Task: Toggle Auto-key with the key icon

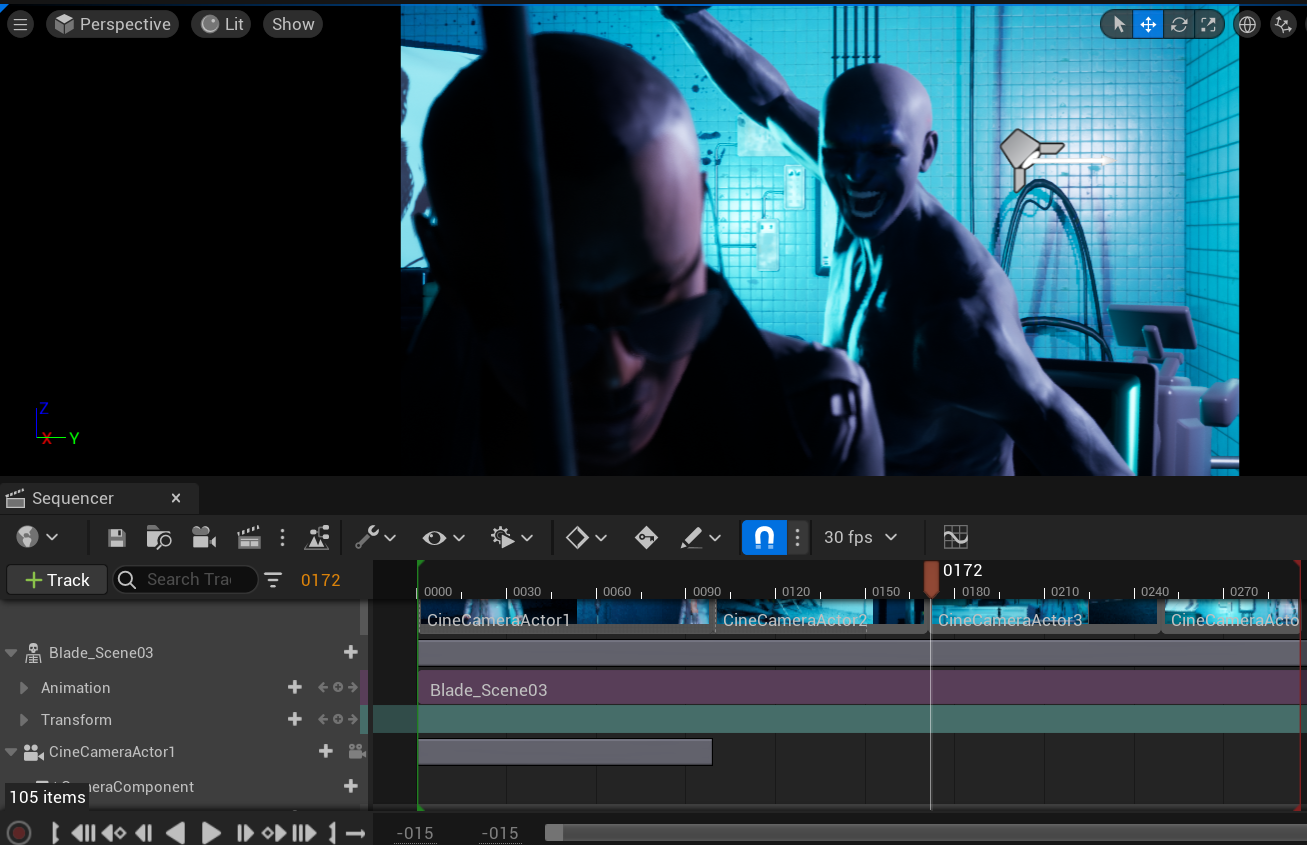Action: click(646, 538)
